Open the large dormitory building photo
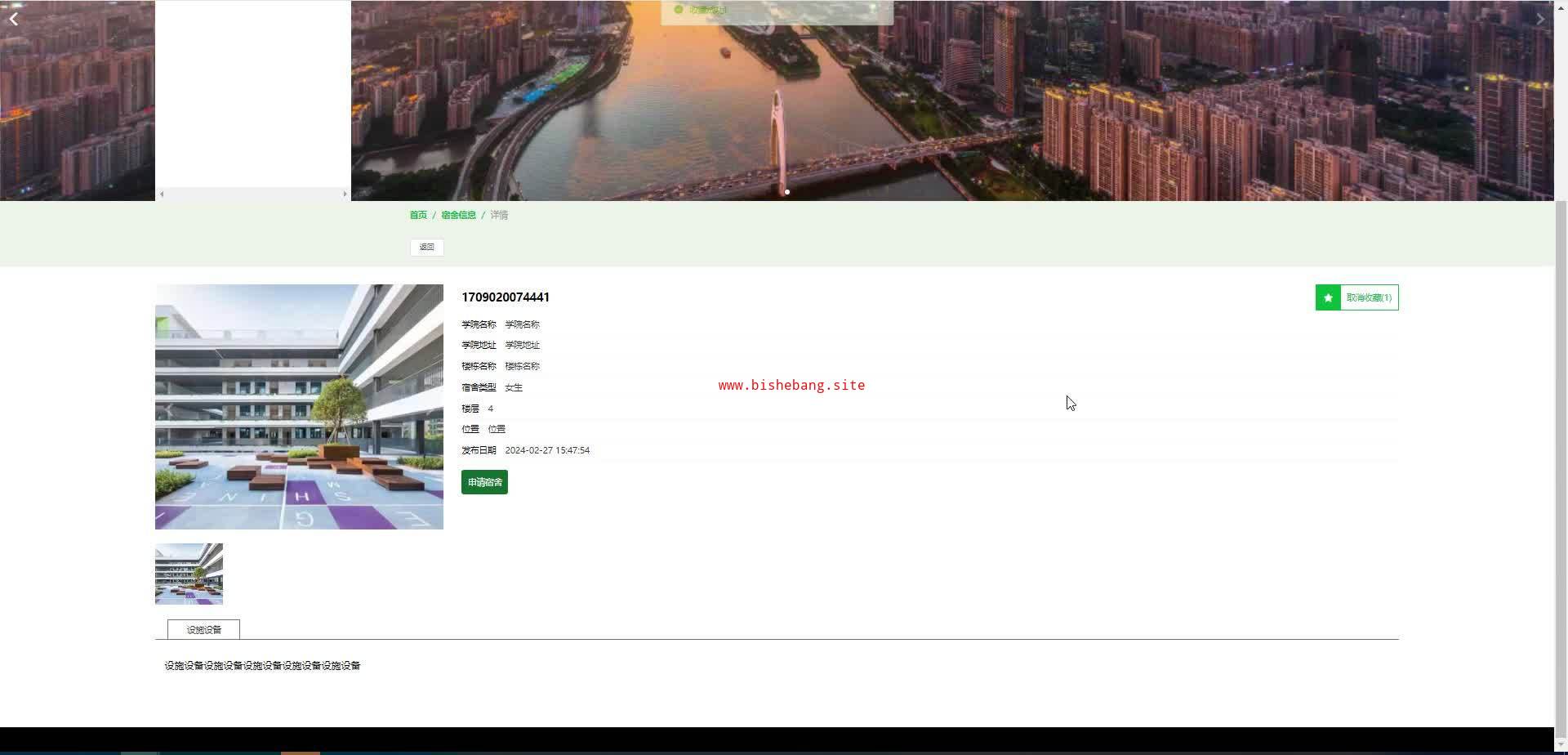 299,407
